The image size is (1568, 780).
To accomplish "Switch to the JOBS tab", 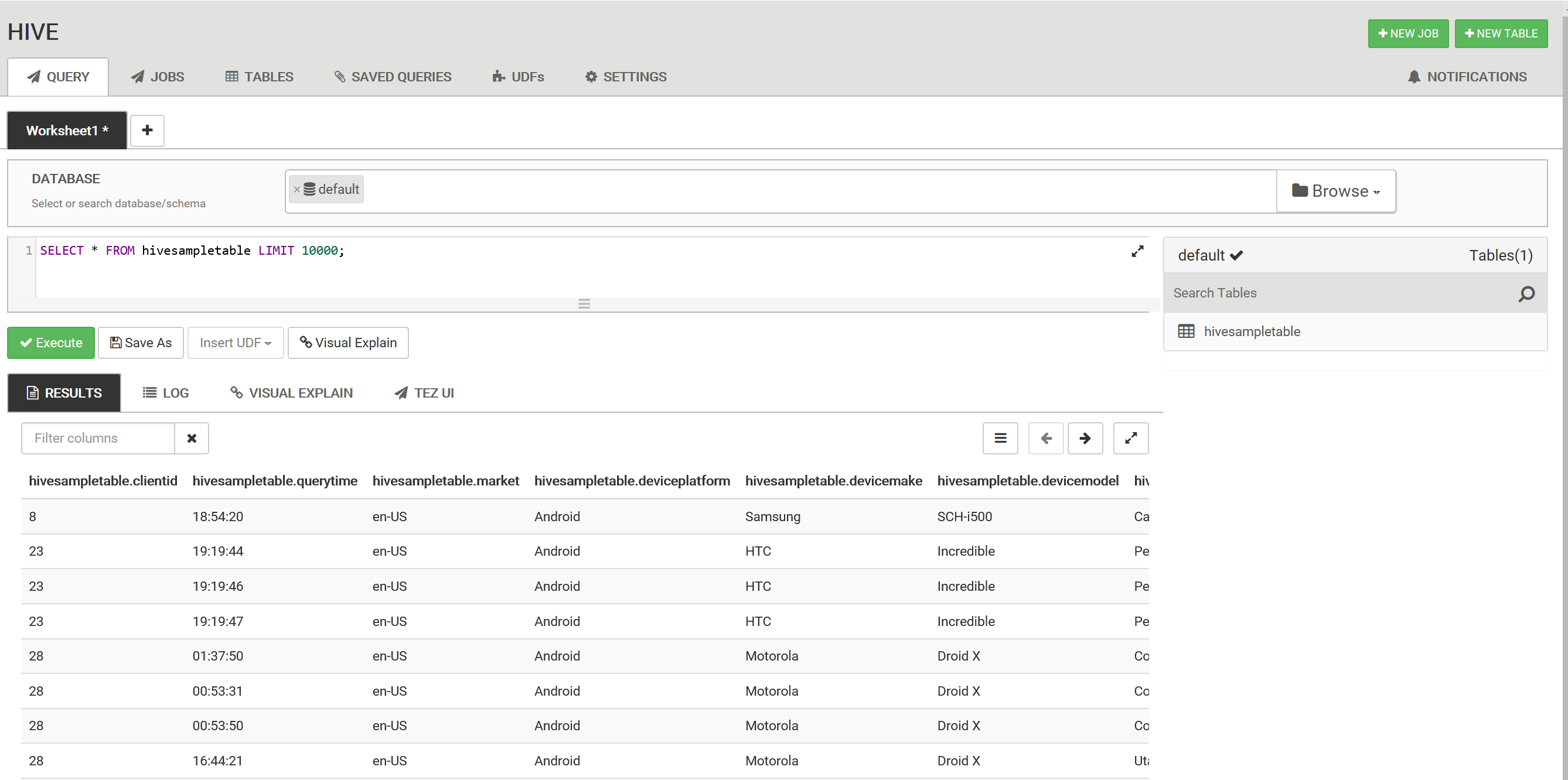I will [x=158, y=77].
